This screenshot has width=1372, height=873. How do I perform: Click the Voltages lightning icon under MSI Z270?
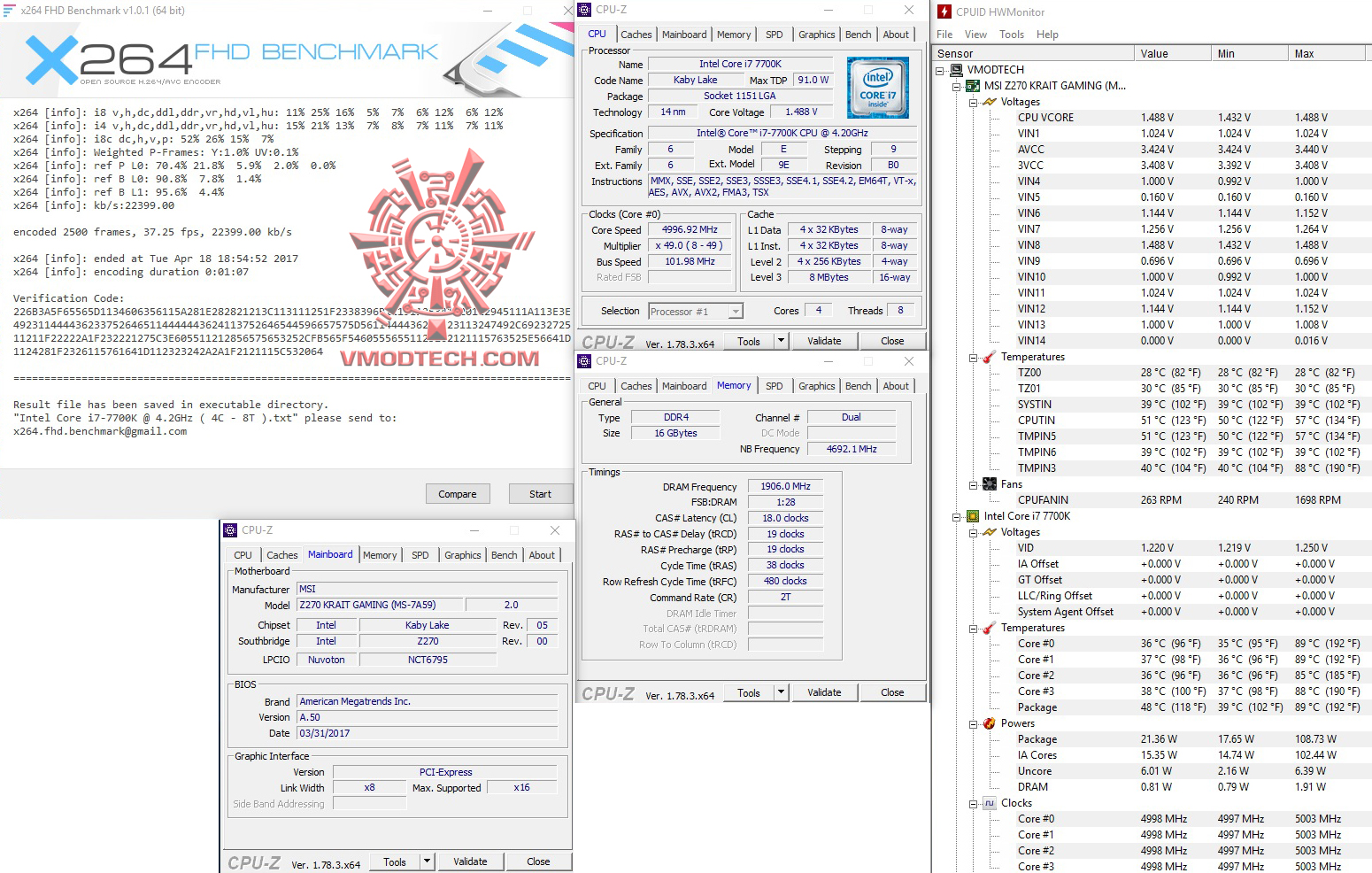(x=989, y=101)
